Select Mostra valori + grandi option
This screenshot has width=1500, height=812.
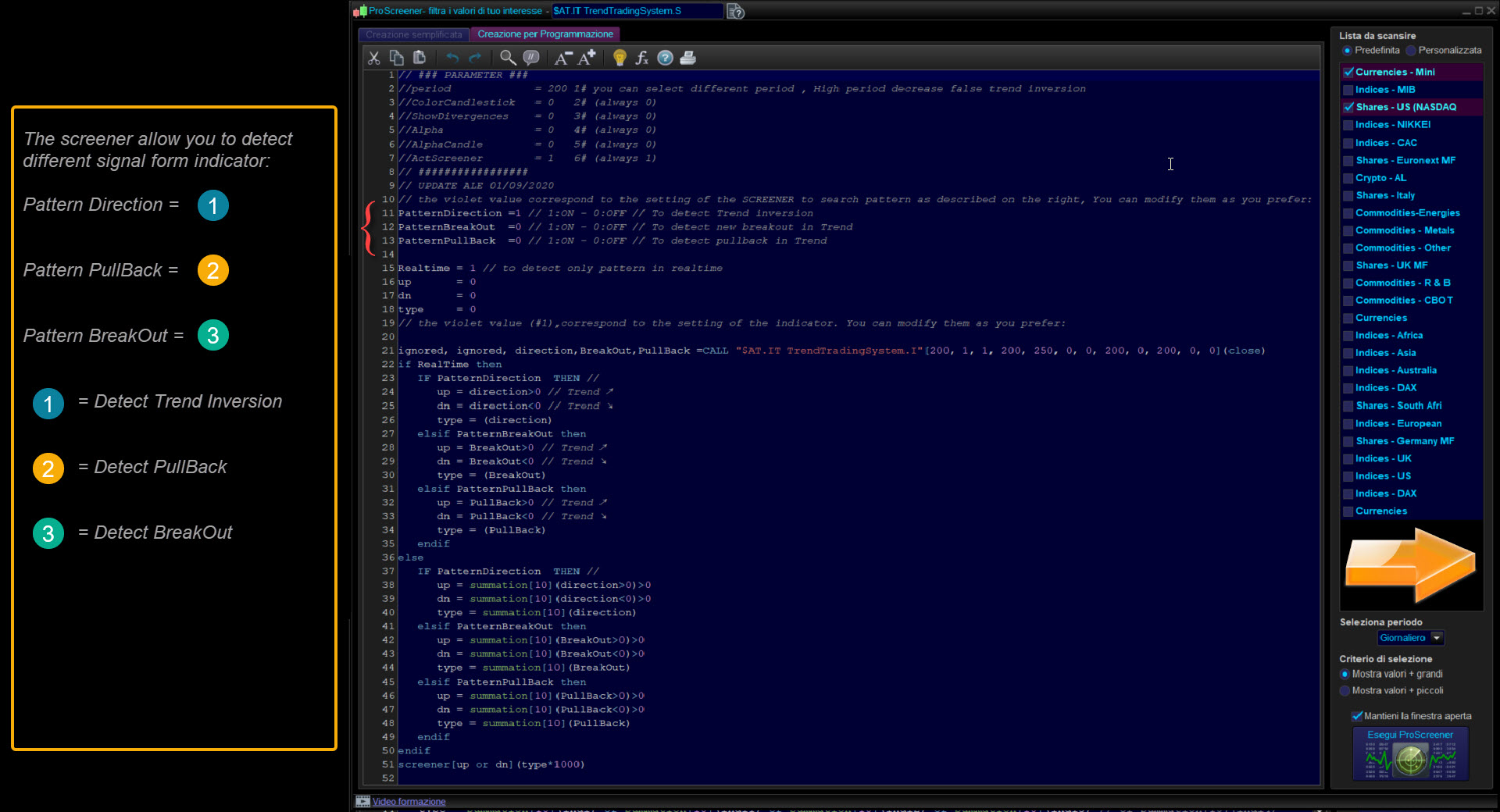click(1345, 675)
